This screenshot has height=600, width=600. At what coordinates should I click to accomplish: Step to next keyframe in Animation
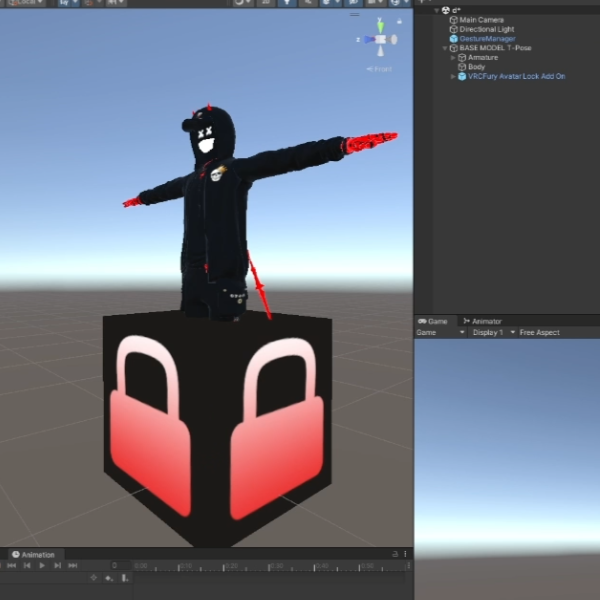tap(57, 566)
